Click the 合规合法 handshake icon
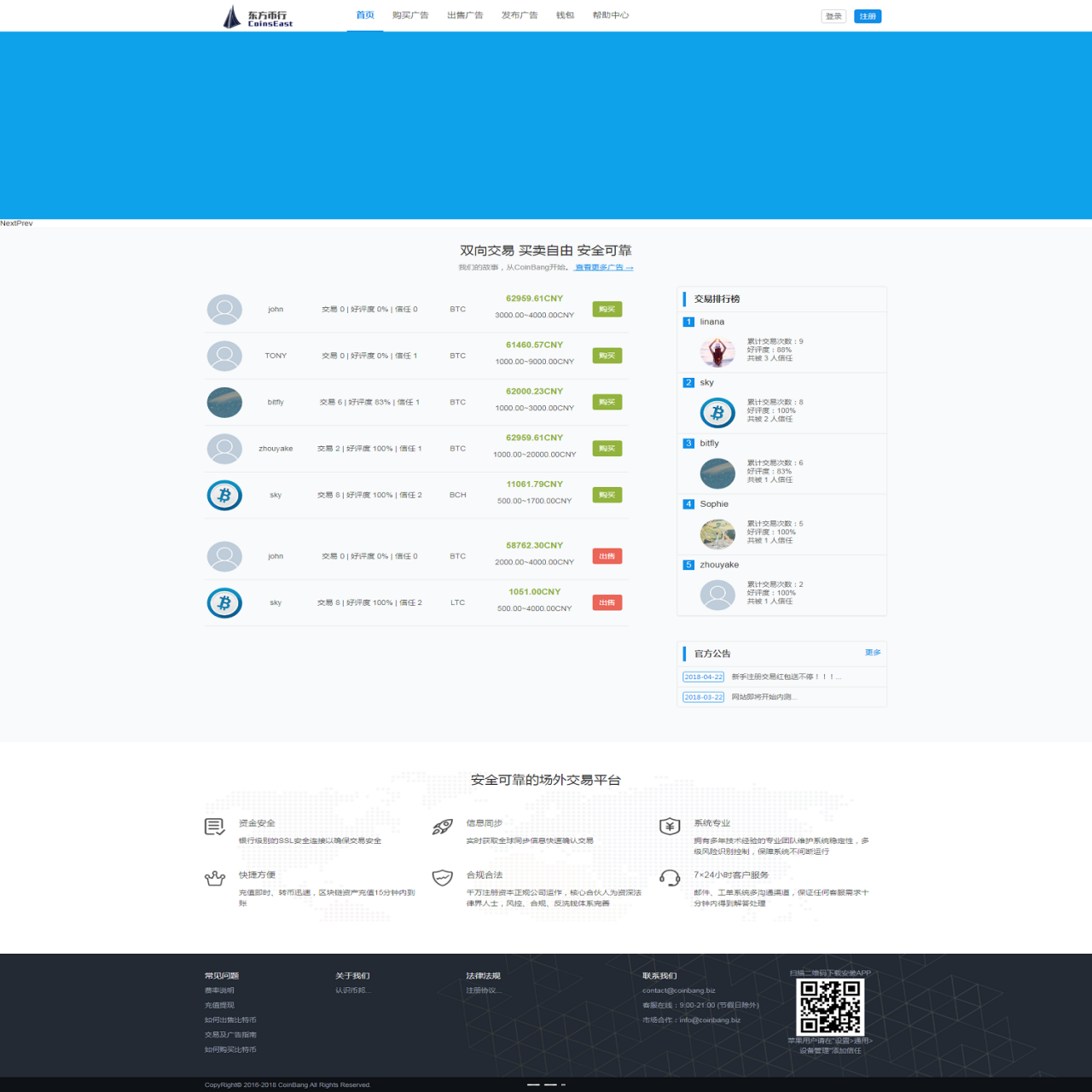This screenshot has height=1092, width=1092. coord(442,878)
